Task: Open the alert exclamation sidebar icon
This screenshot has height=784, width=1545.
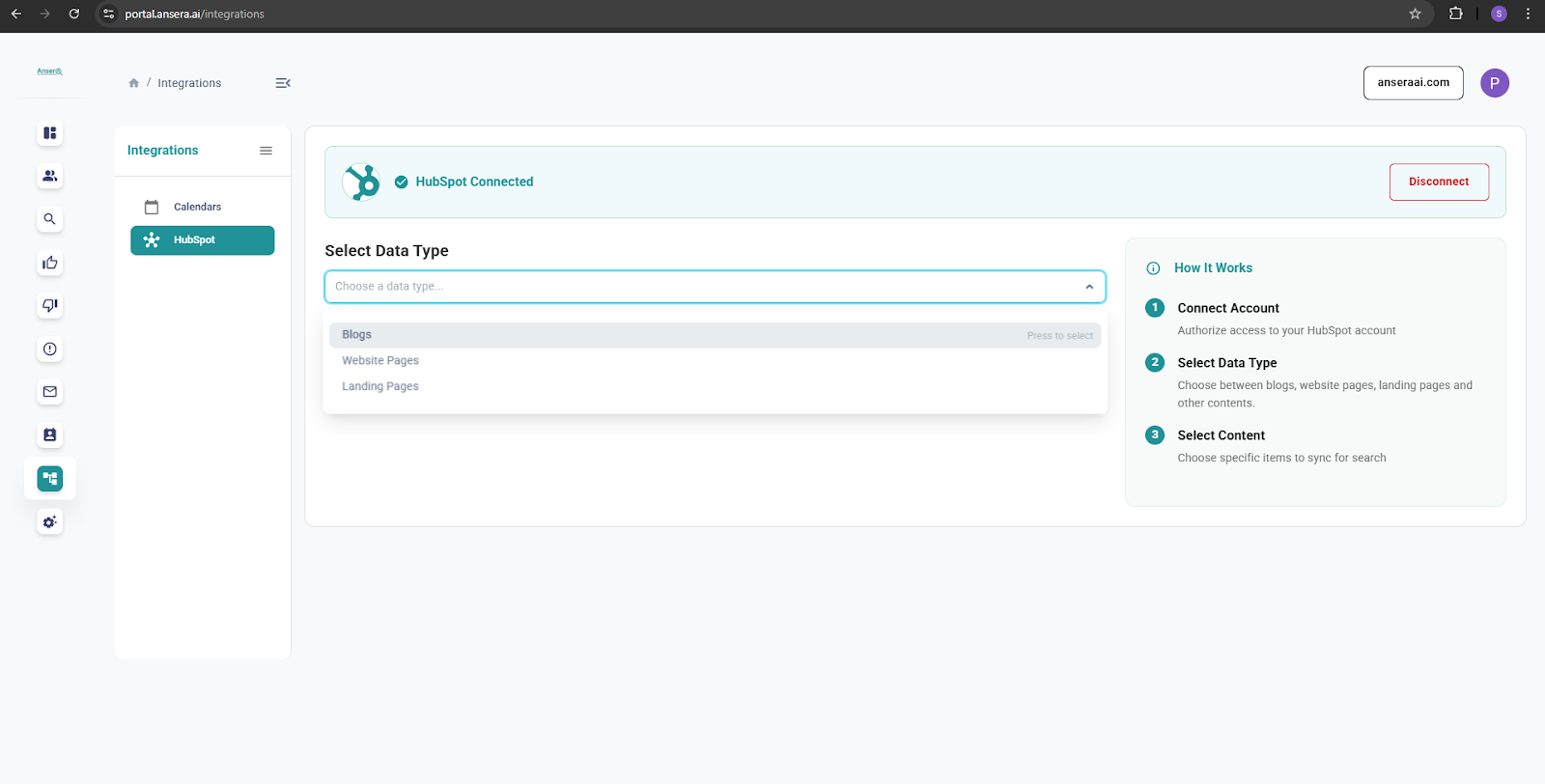Action: pyautogui.click(x=50, y=349)
